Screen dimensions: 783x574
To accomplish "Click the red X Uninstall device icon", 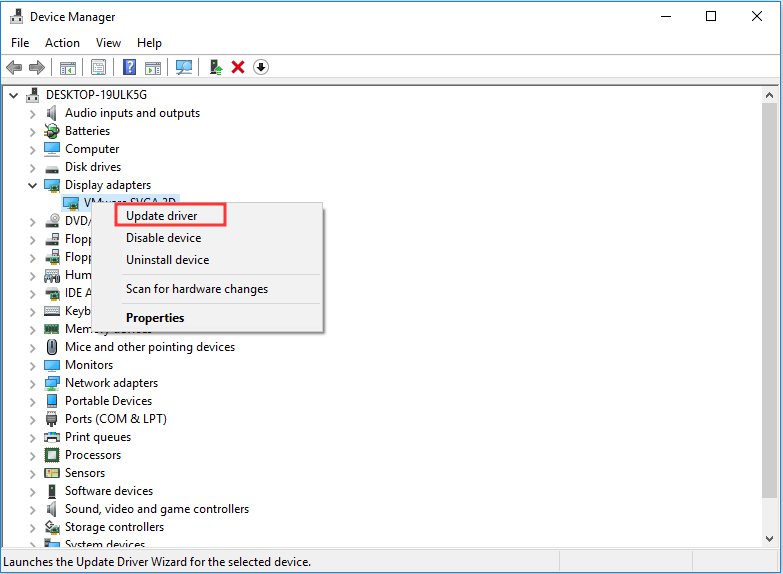I will click(238, 67).
